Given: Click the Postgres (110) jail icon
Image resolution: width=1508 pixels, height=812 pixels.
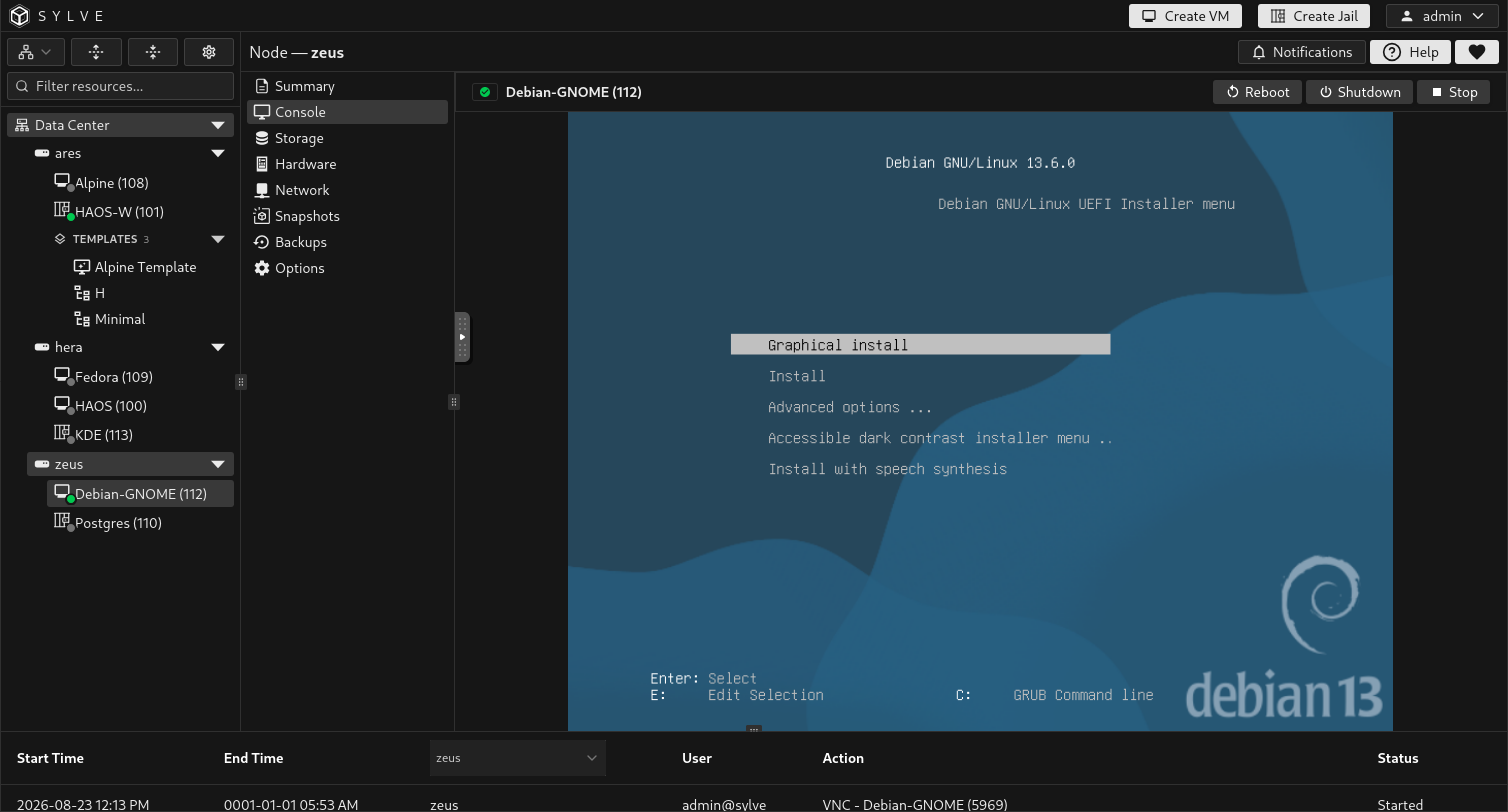Looking at the screenshot, I should [63, 522].
